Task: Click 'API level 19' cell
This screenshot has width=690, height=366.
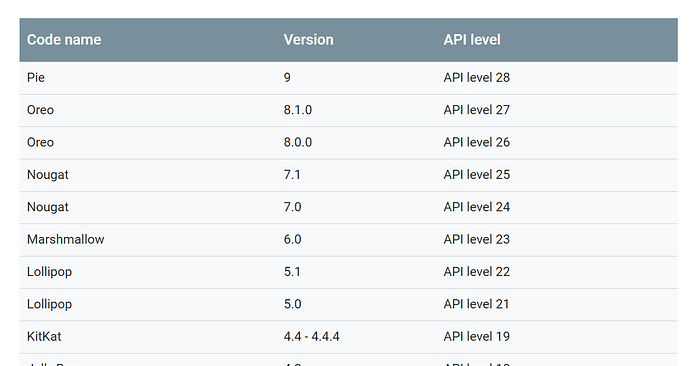Action: pos(477,337)
